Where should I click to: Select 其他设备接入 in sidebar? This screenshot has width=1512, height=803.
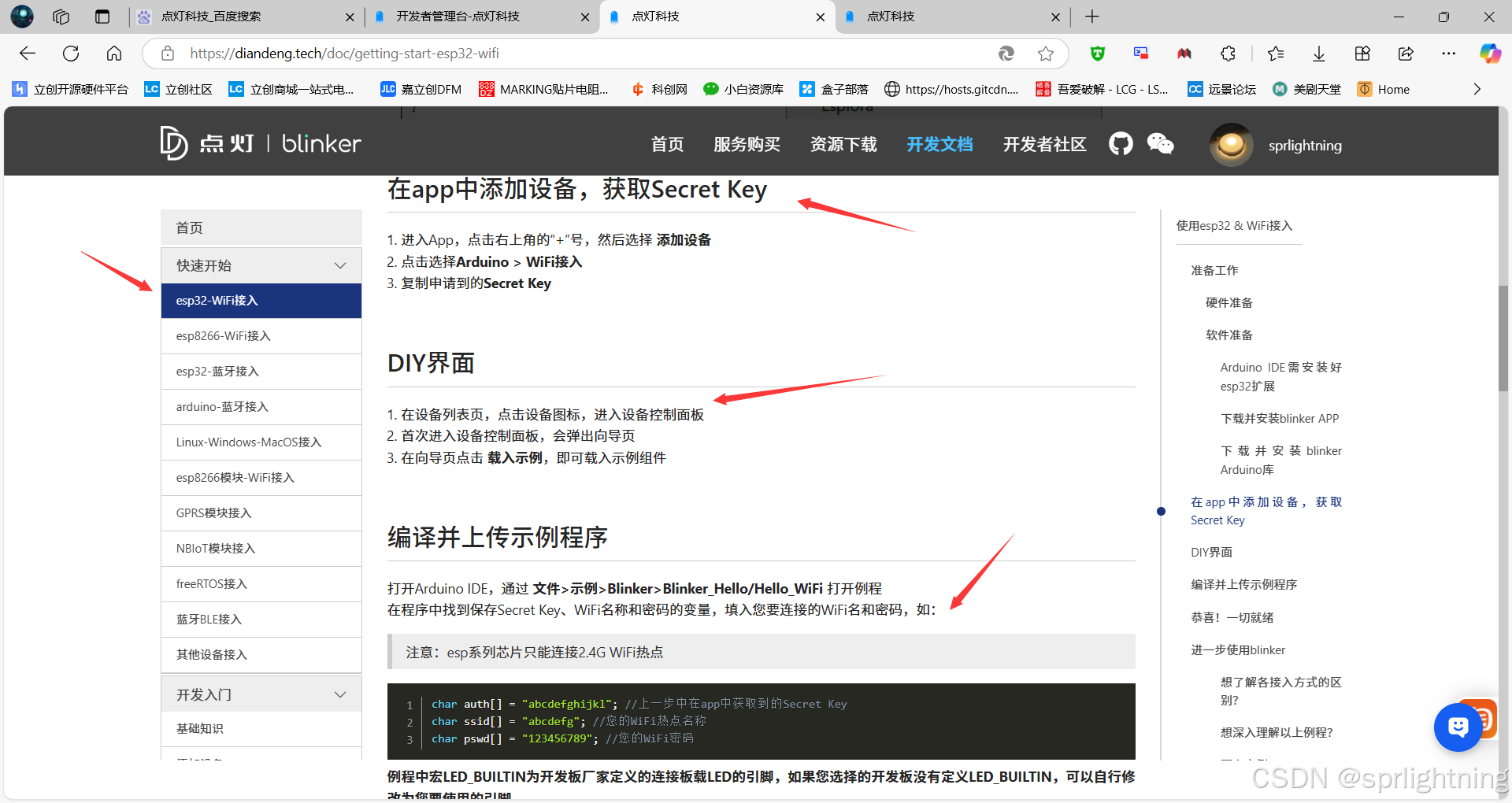pos(261,655)
